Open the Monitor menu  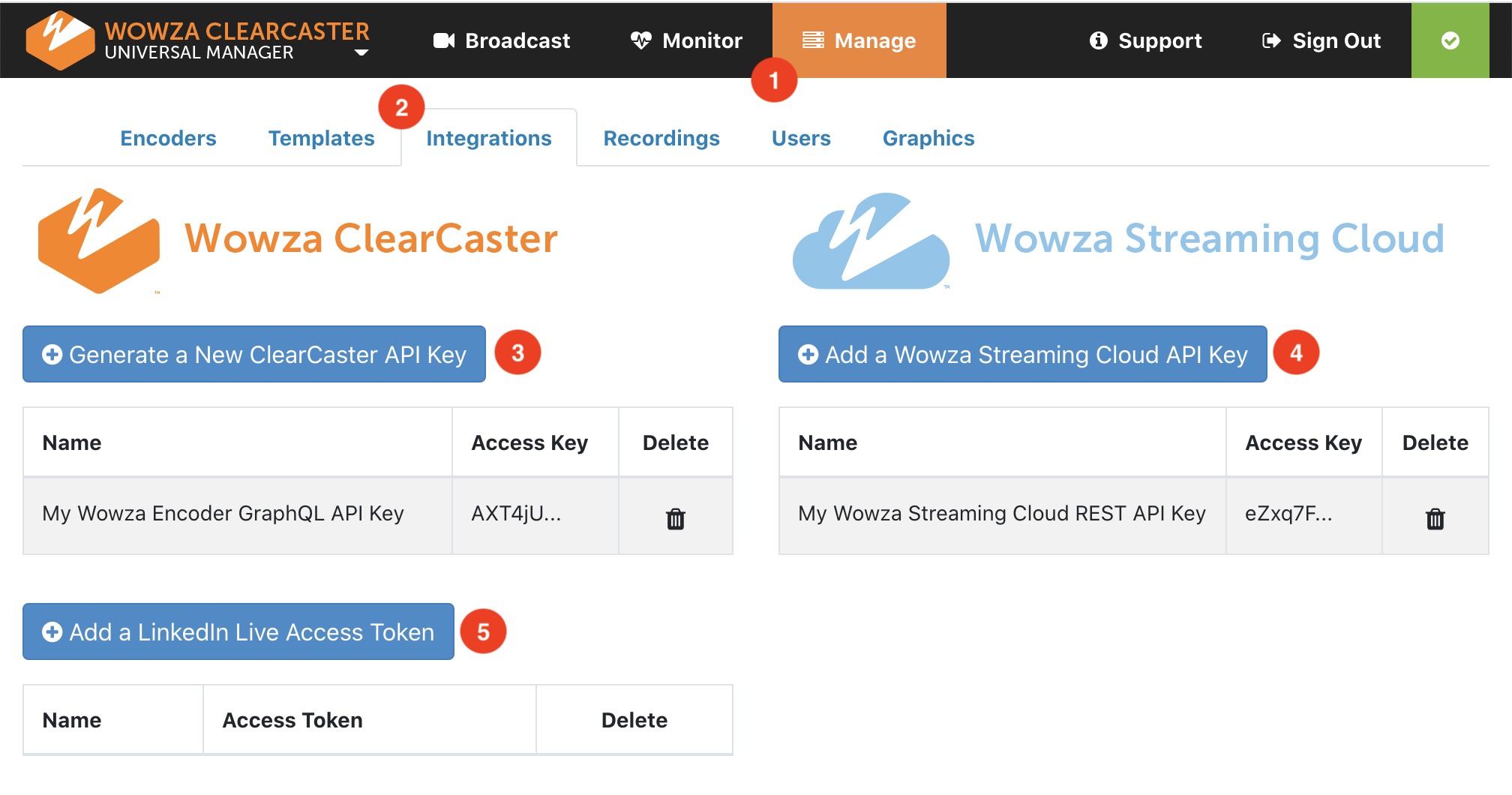click(x=686, y=40)
